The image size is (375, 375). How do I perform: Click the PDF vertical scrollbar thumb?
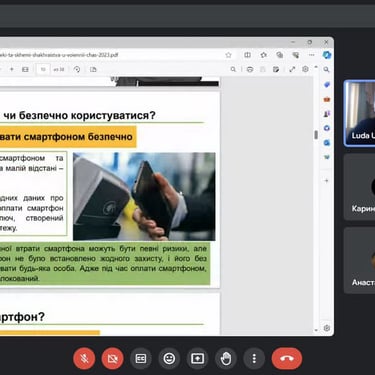click(316, 135)
